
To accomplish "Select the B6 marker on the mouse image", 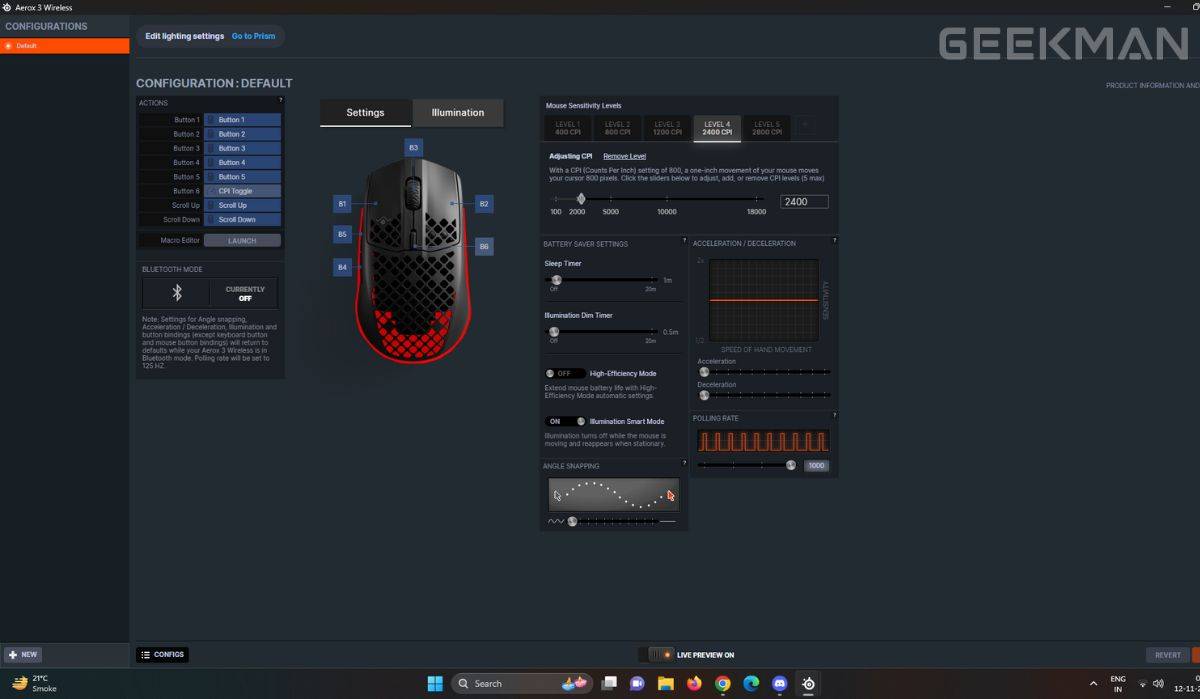I will 484,246.
